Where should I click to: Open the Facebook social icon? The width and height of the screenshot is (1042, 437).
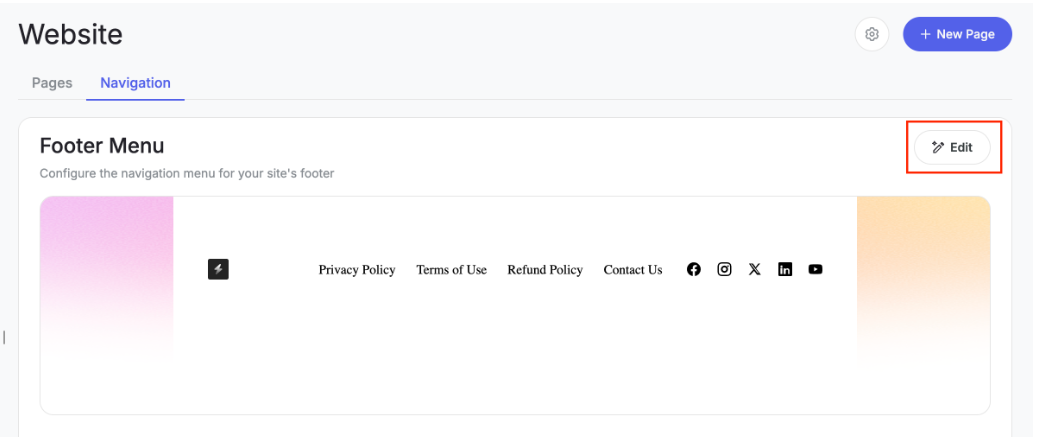pyautogui.click(x=694, y=269)
